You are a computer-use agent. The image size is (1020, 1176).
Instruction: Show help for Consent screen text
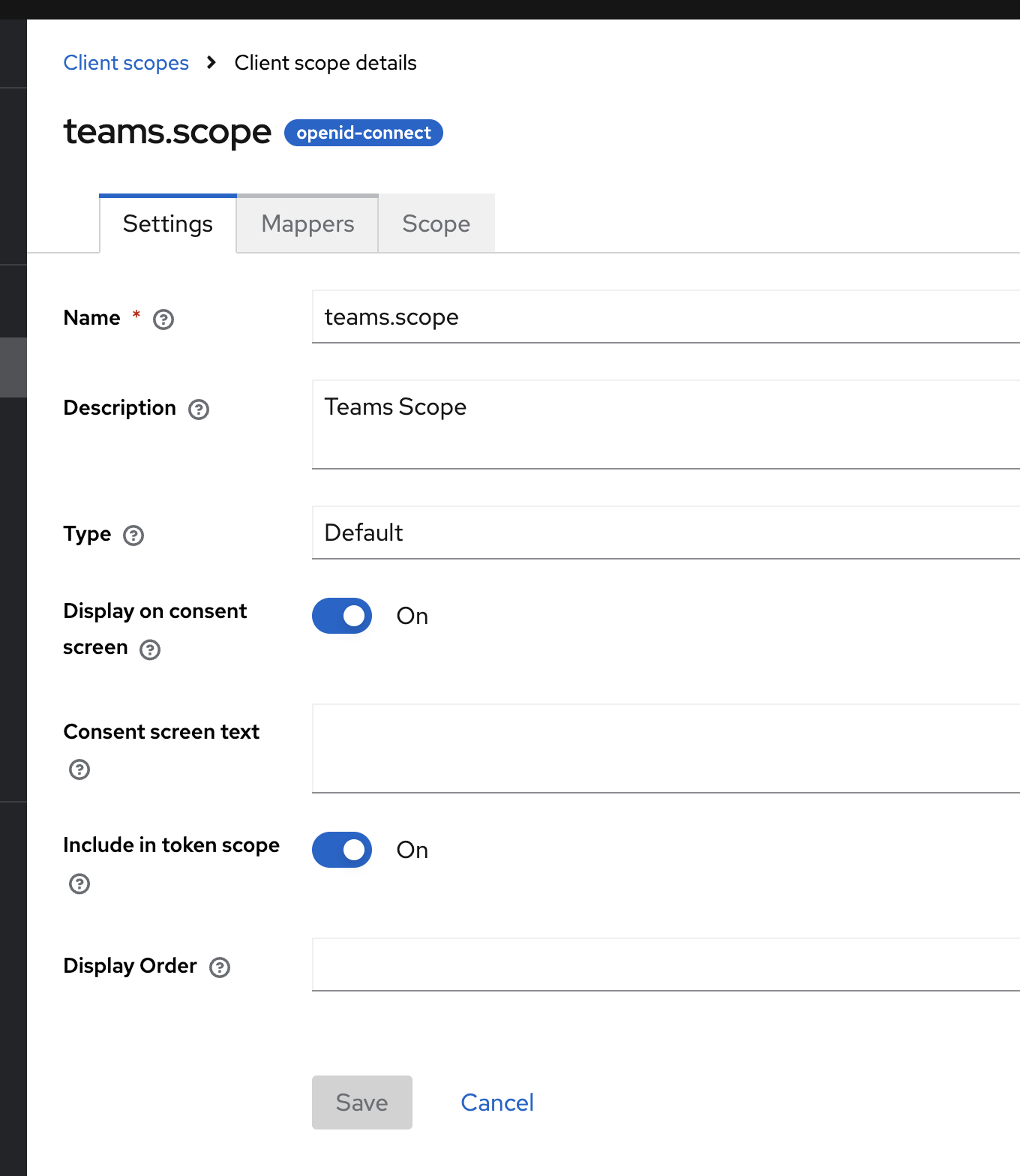(x=79, y=769)
